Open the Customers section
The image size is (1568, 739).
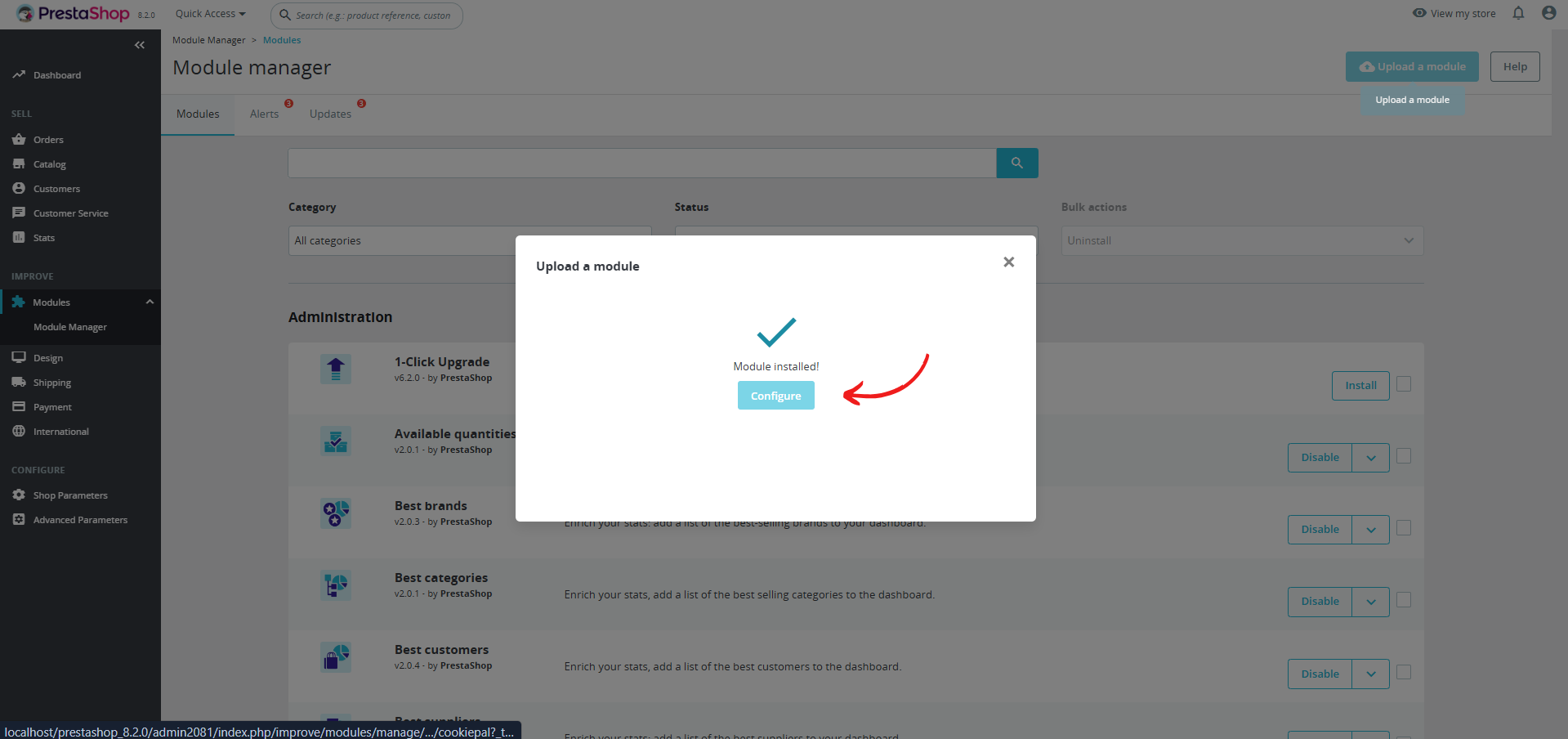pyautogui.click(x=56, y=188)
